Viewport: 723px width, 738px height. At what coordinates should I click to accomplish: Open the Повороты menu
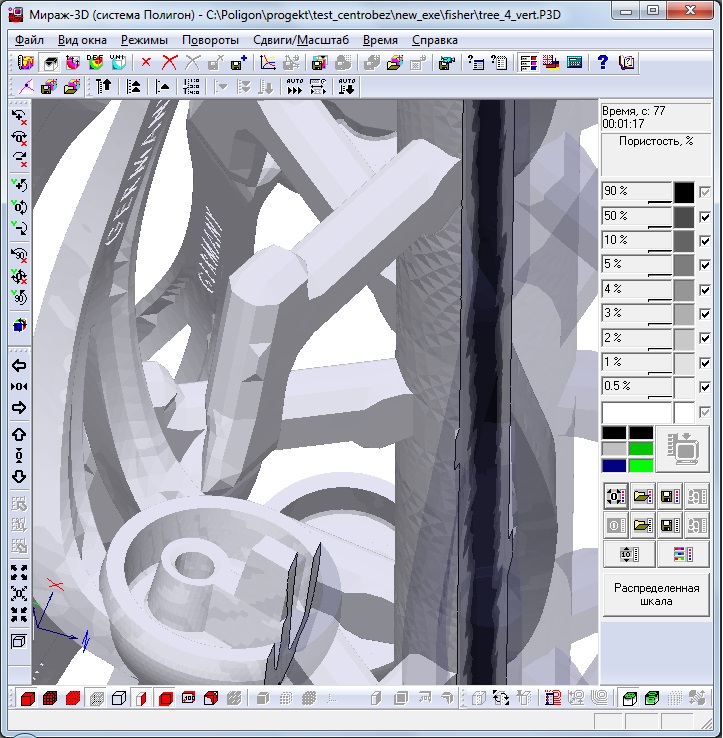click(209, 40)
